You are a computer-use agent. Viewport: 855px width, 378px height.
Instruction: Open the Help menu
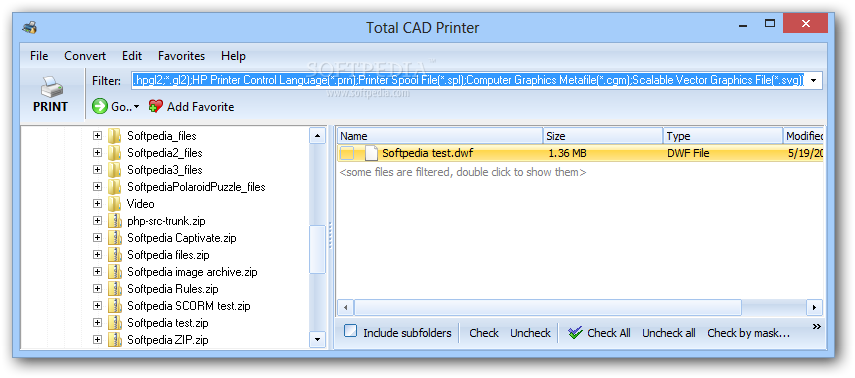click(233, 56)
